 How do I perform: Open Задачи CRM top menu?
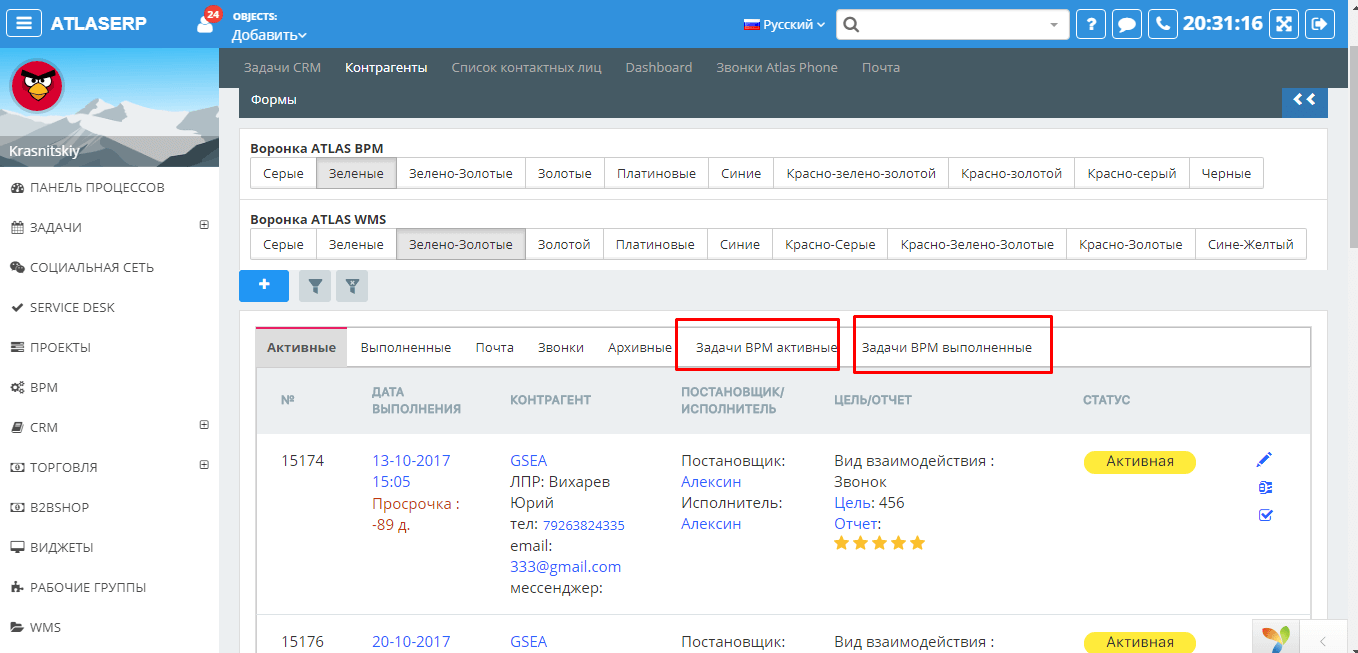[282, 67]
